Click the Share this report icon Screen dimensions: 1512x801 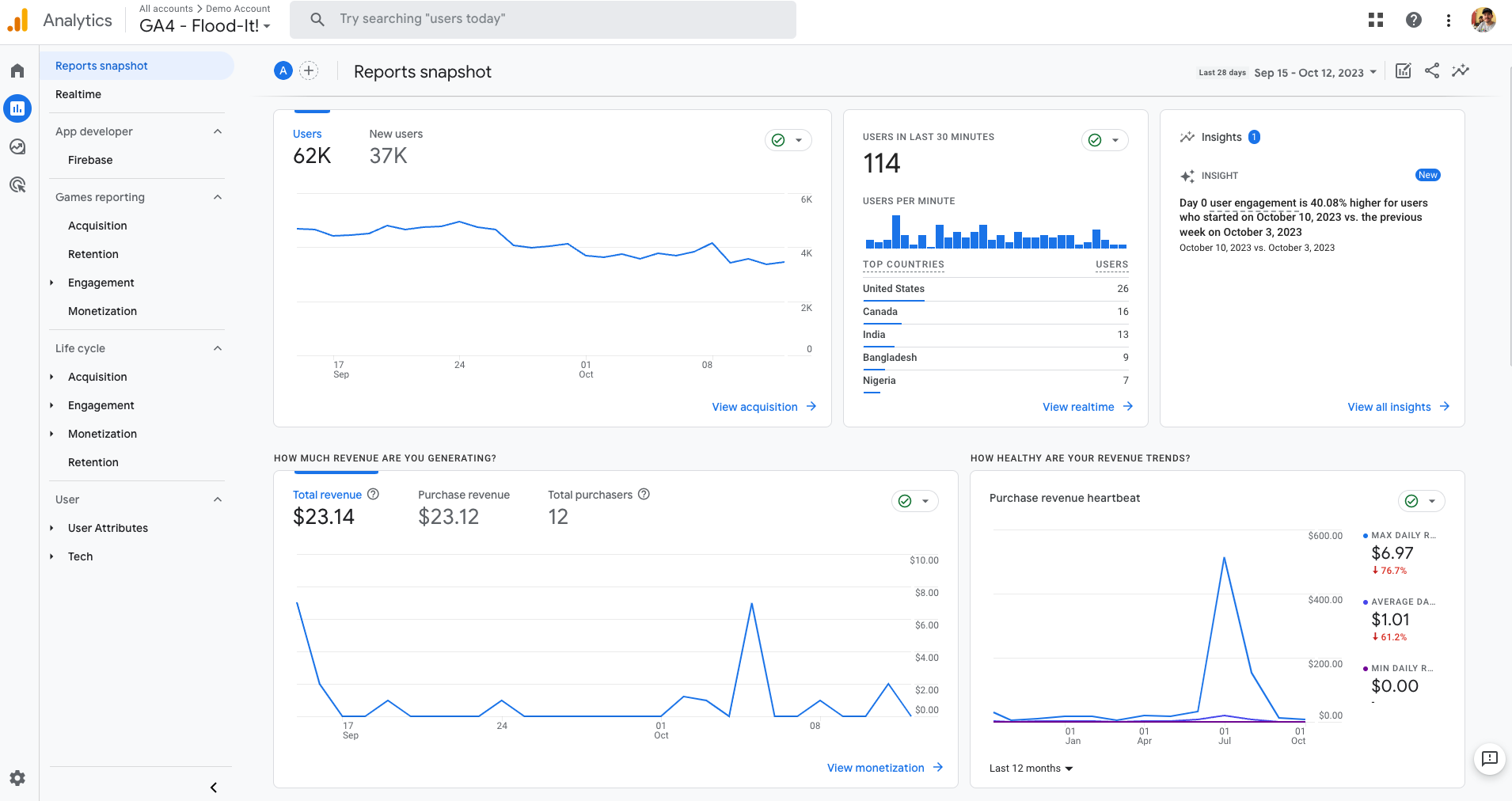click(x=1432, y=71)
